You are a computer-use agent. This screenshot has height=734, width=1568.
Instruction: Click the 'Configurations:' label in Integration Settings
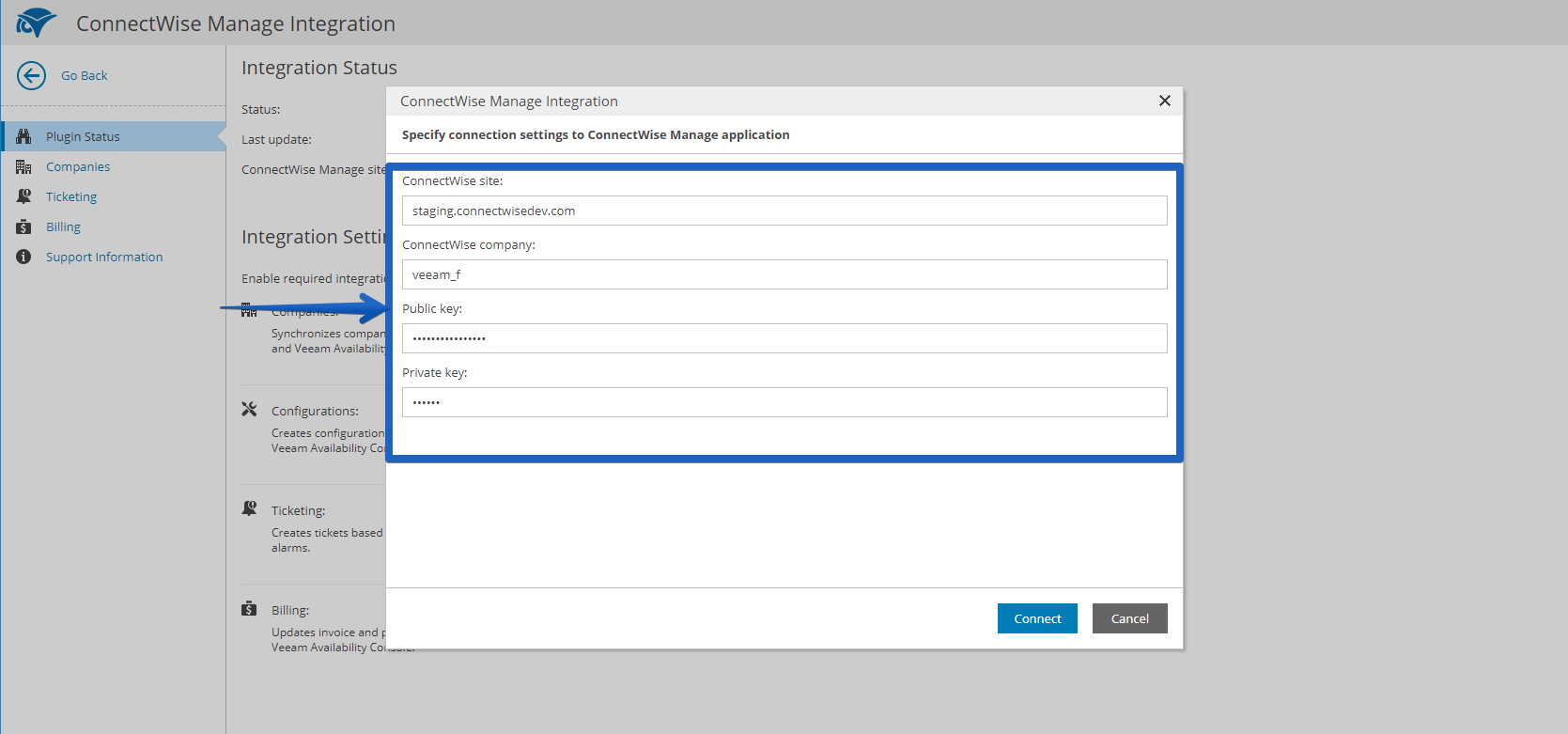coord(315,411)
